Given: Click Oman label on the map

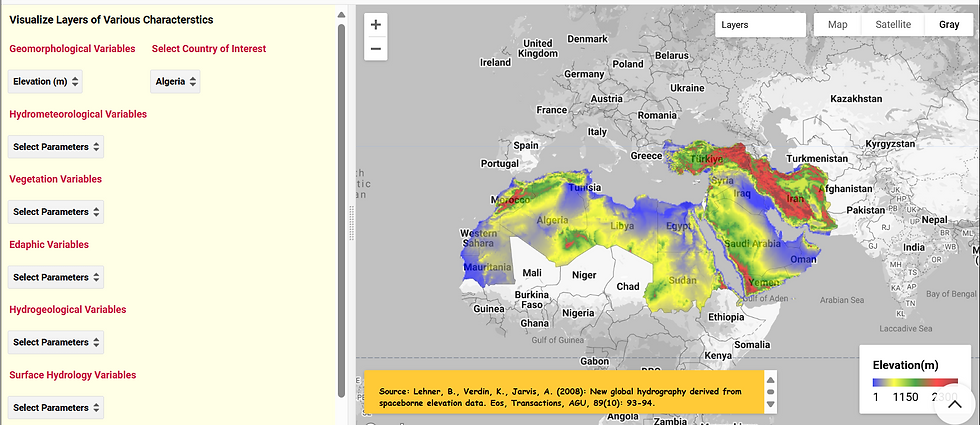Looking at the screenshot, I should (803, 259).
